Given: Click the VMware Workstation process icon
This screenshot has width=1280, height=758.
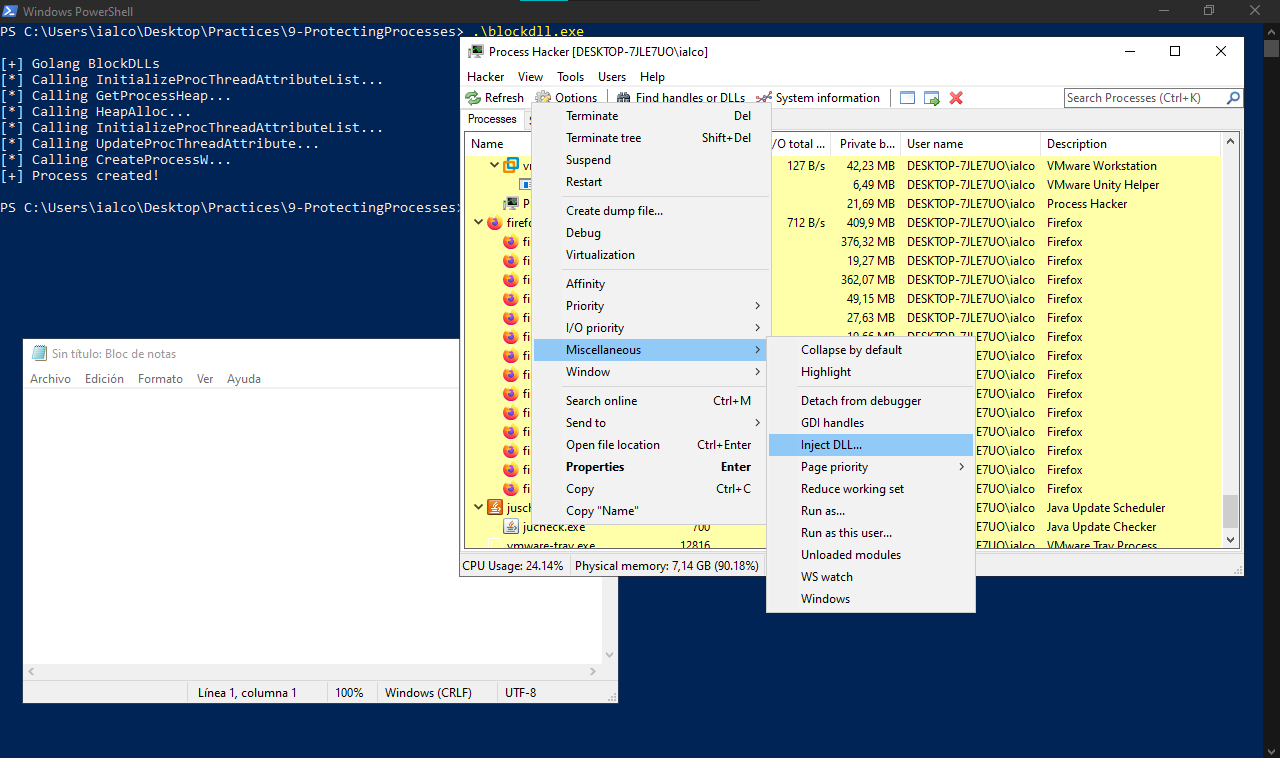Looking at the screenshot, I should pos(510,166).
